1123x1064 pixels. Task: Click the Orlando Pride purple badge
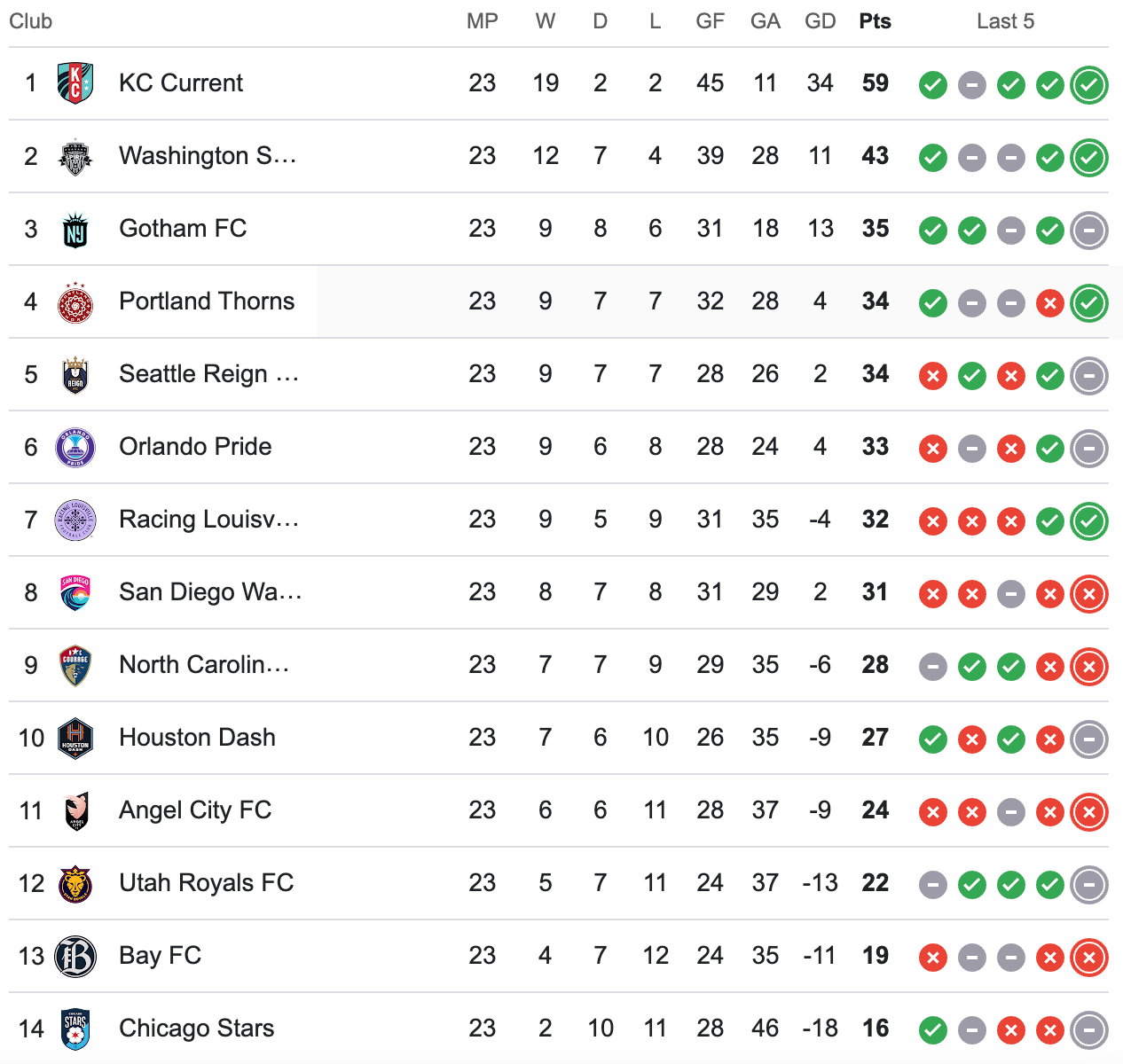coord(75,447)
